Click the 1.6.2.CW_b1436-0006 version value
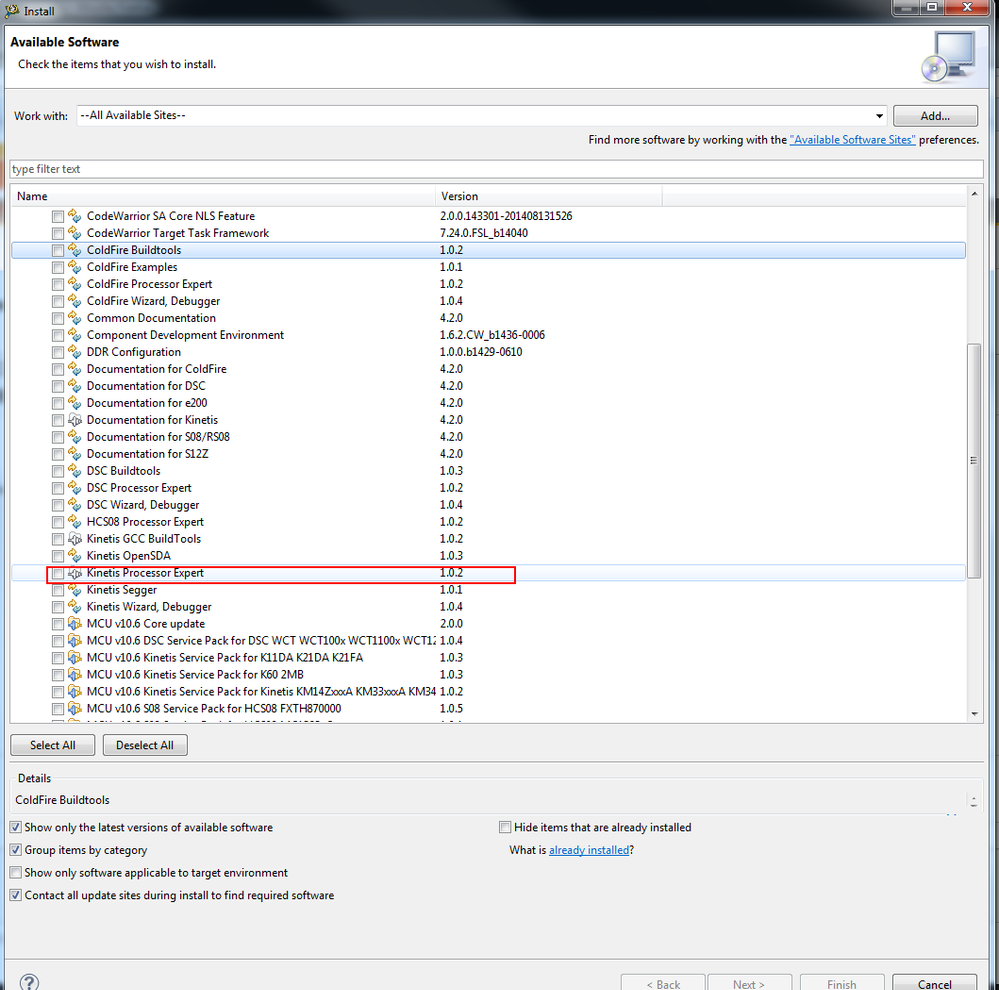999x990 pixels. 492,335
